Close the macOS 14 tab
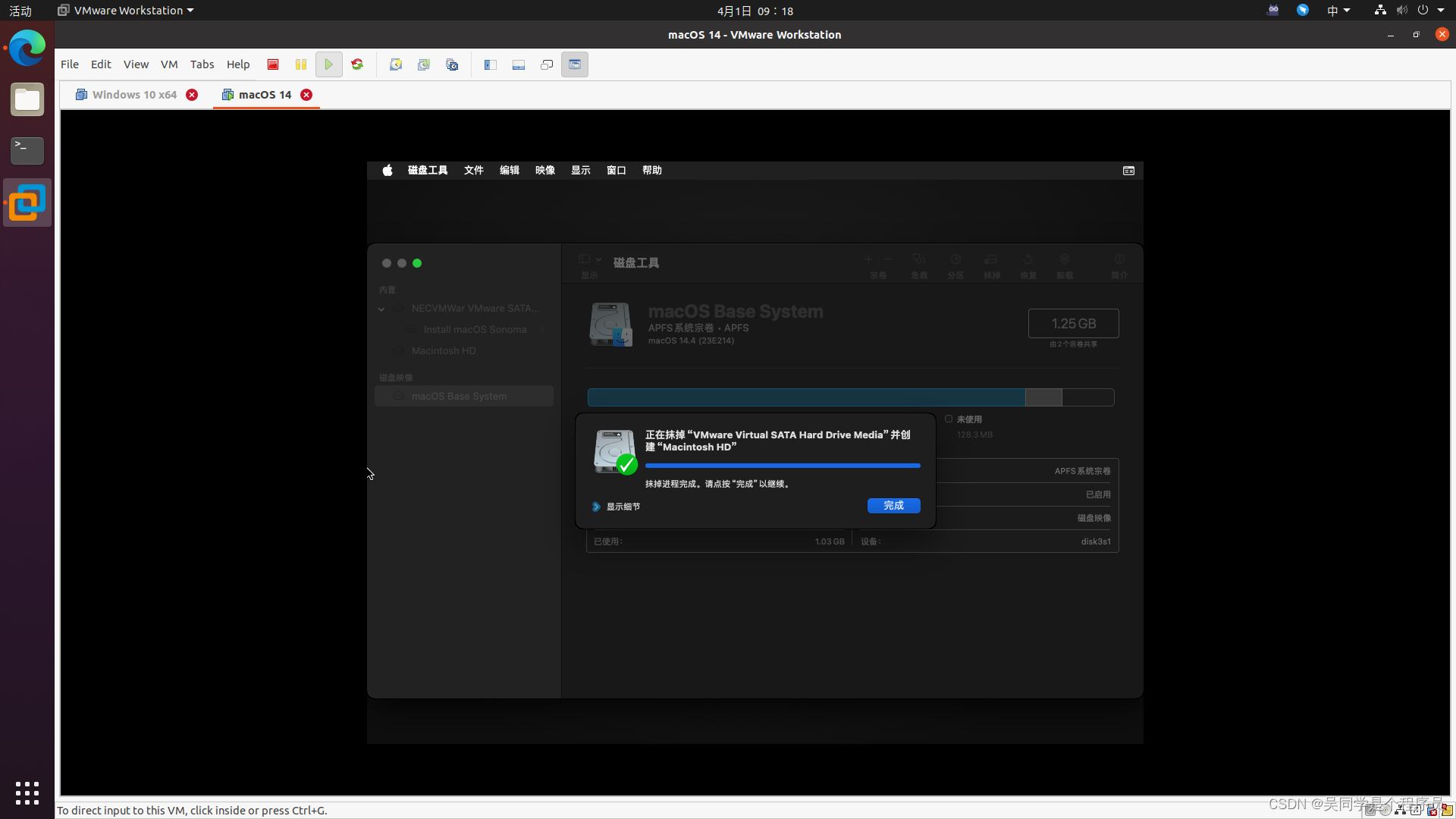Screen dimensions: 1456x819 pyautogui.click(x=306, y=95)
